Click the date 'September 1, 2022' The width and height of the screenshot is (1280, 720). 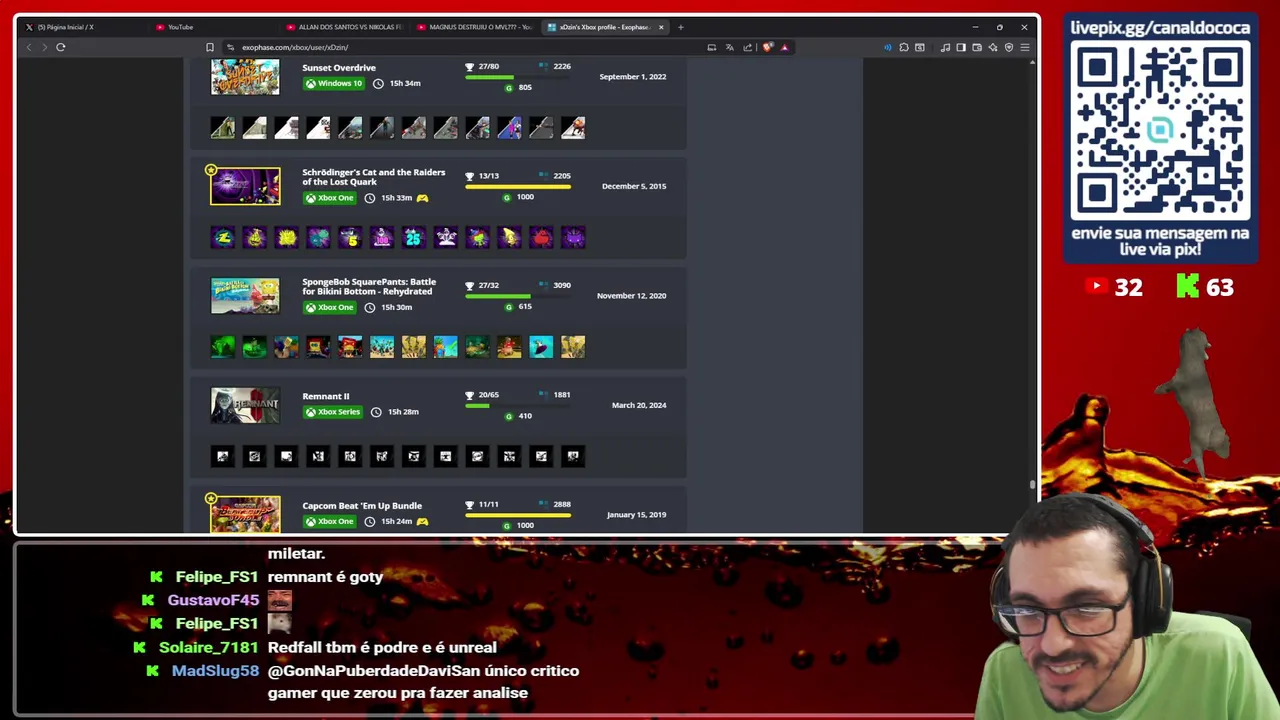[633, 77]
